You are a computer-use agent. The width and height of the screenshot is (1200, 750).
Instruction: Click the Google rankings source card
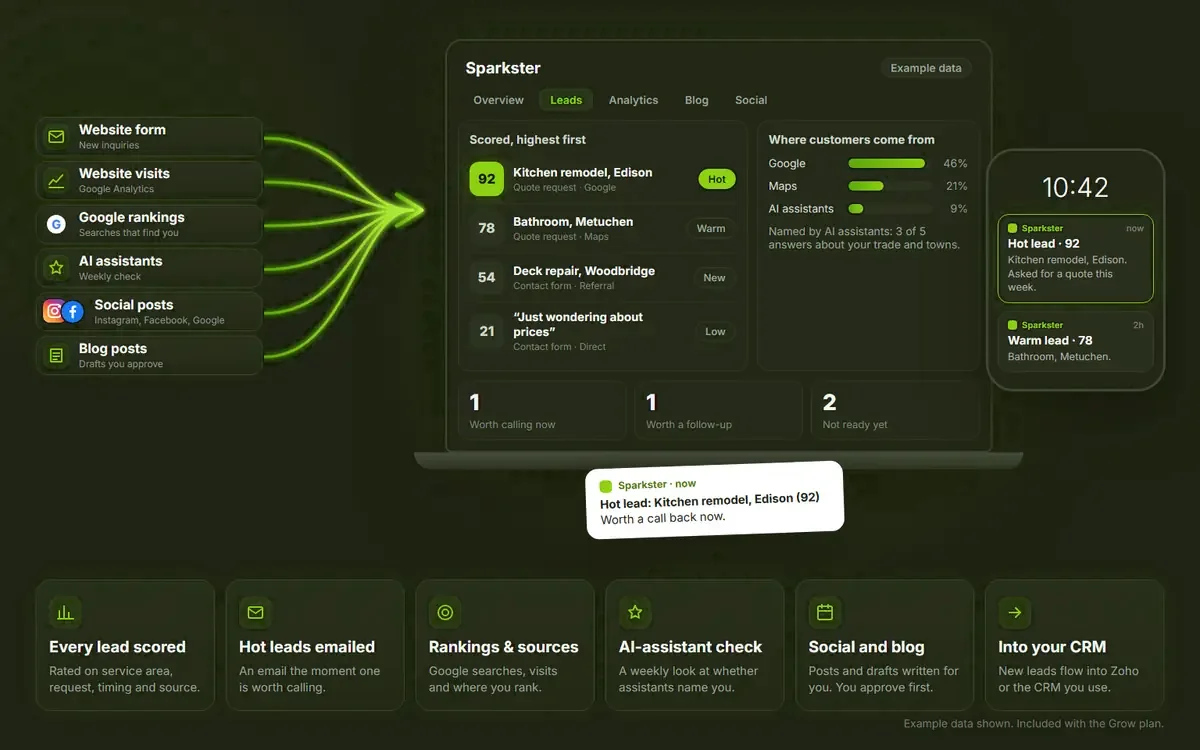point(149,224)
